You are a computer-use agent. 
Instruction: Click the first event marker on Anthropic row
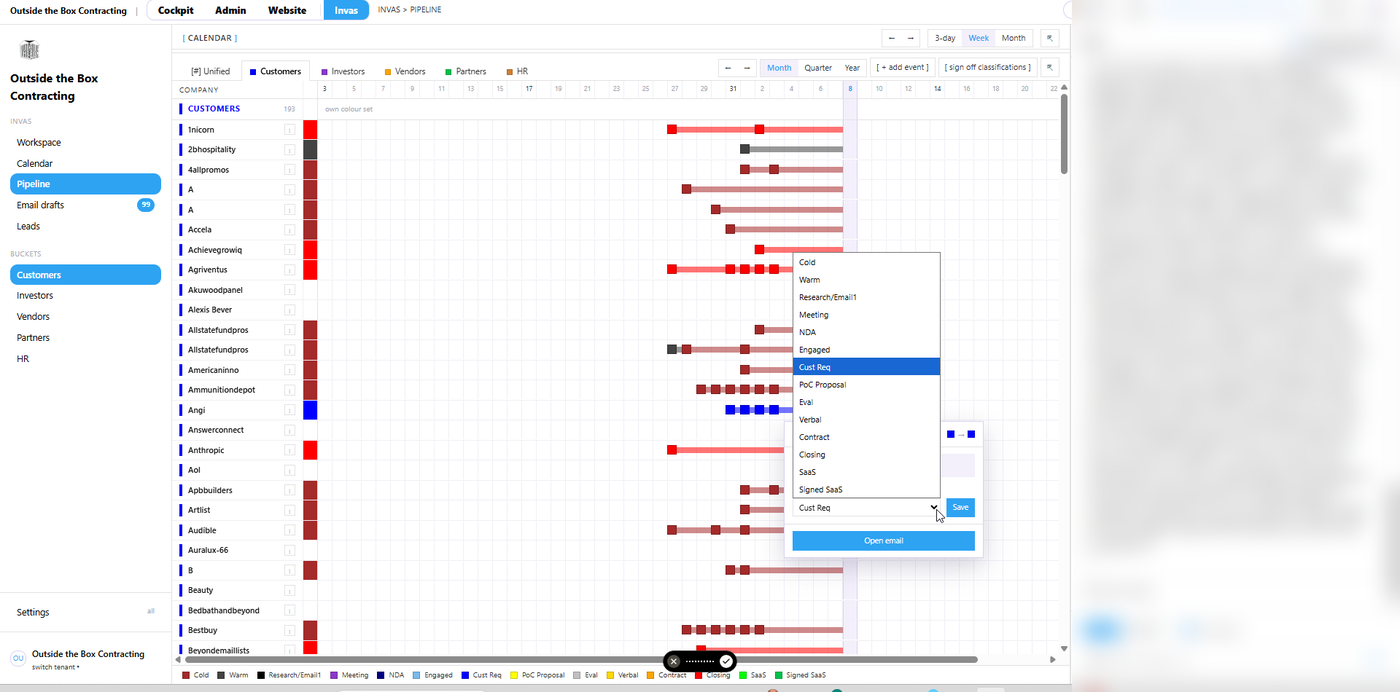point(672,450)
